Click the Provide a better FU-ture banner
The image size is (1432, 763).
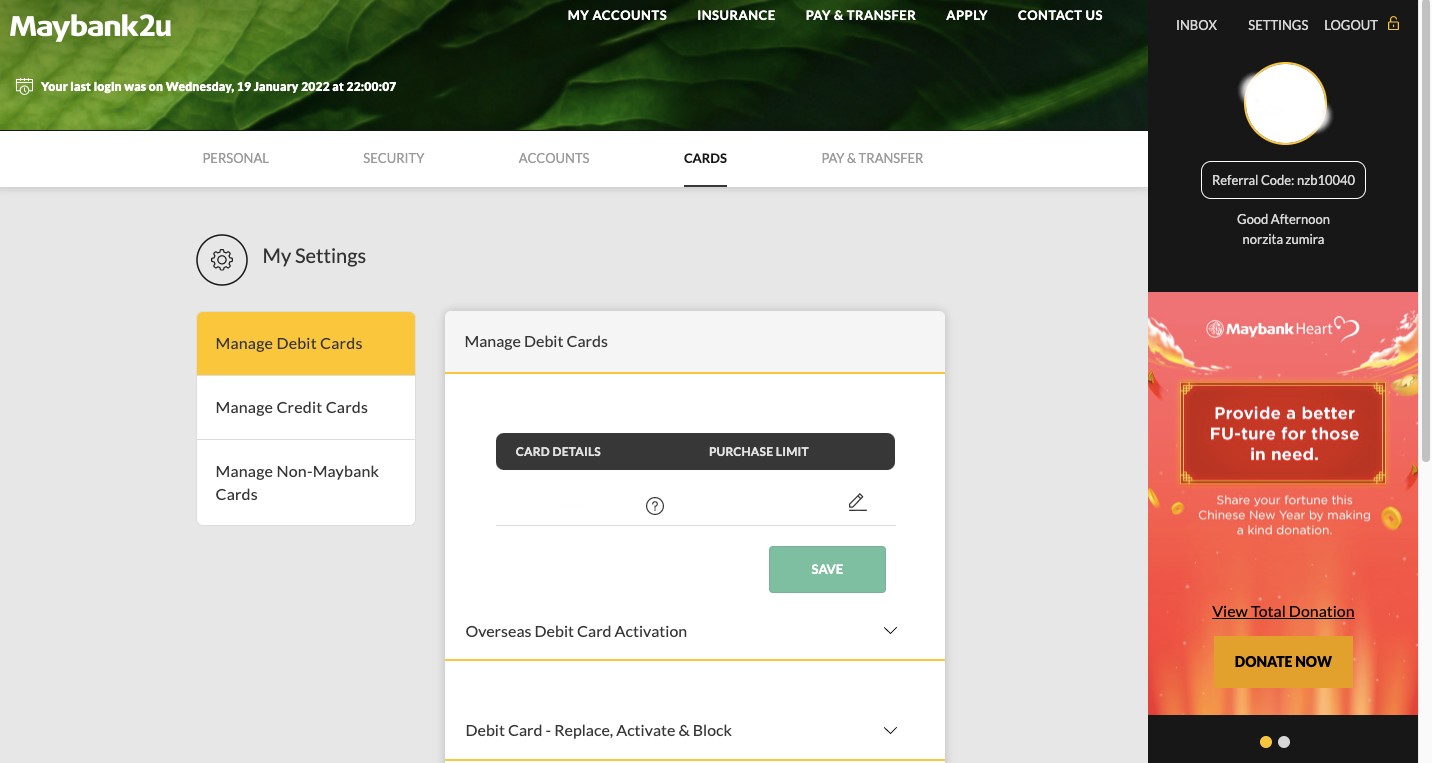point(1283,434)
